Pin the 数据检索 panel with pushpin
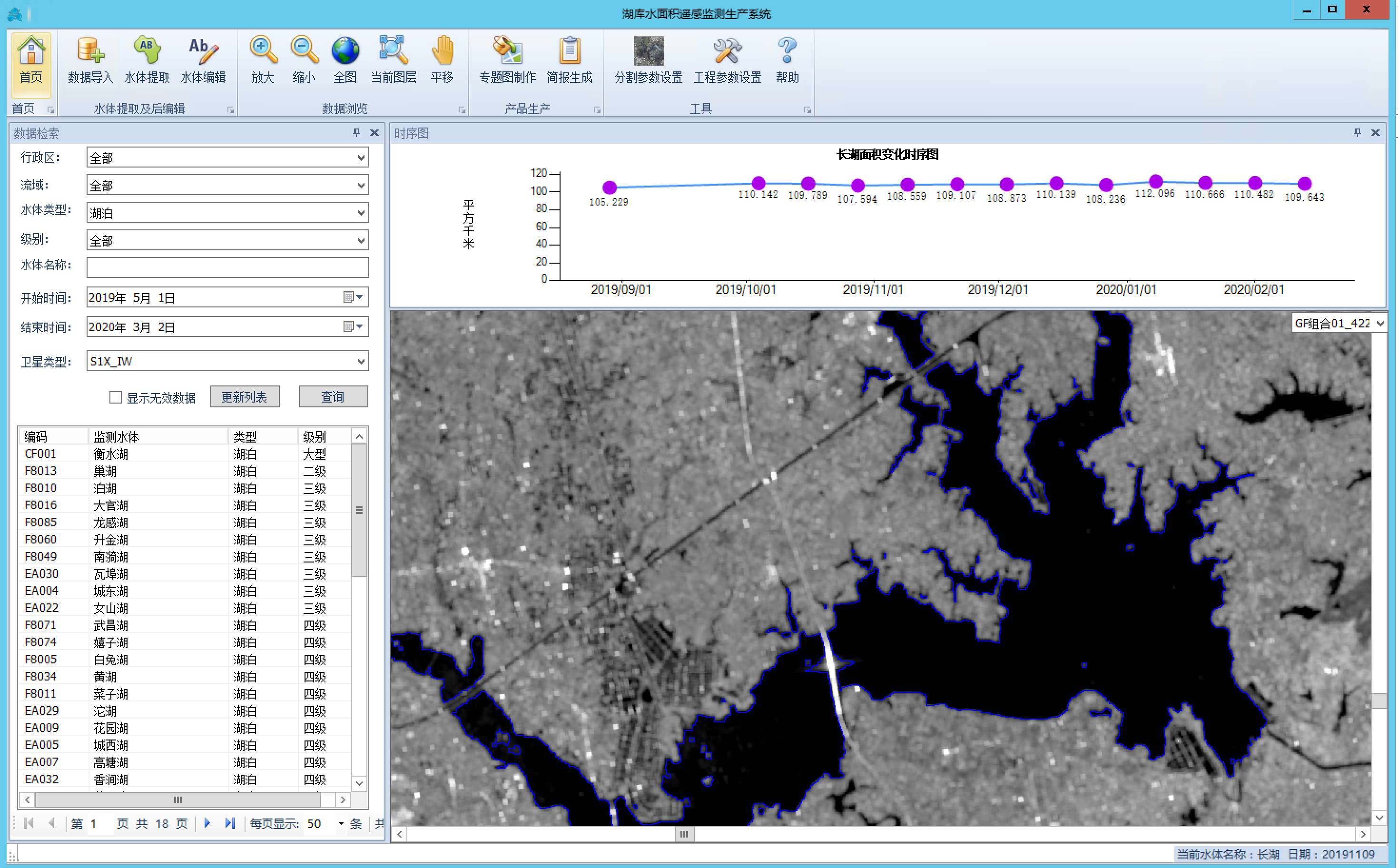Image resolution: width=1398 pixels, height=868 pixels. [356, 133]
